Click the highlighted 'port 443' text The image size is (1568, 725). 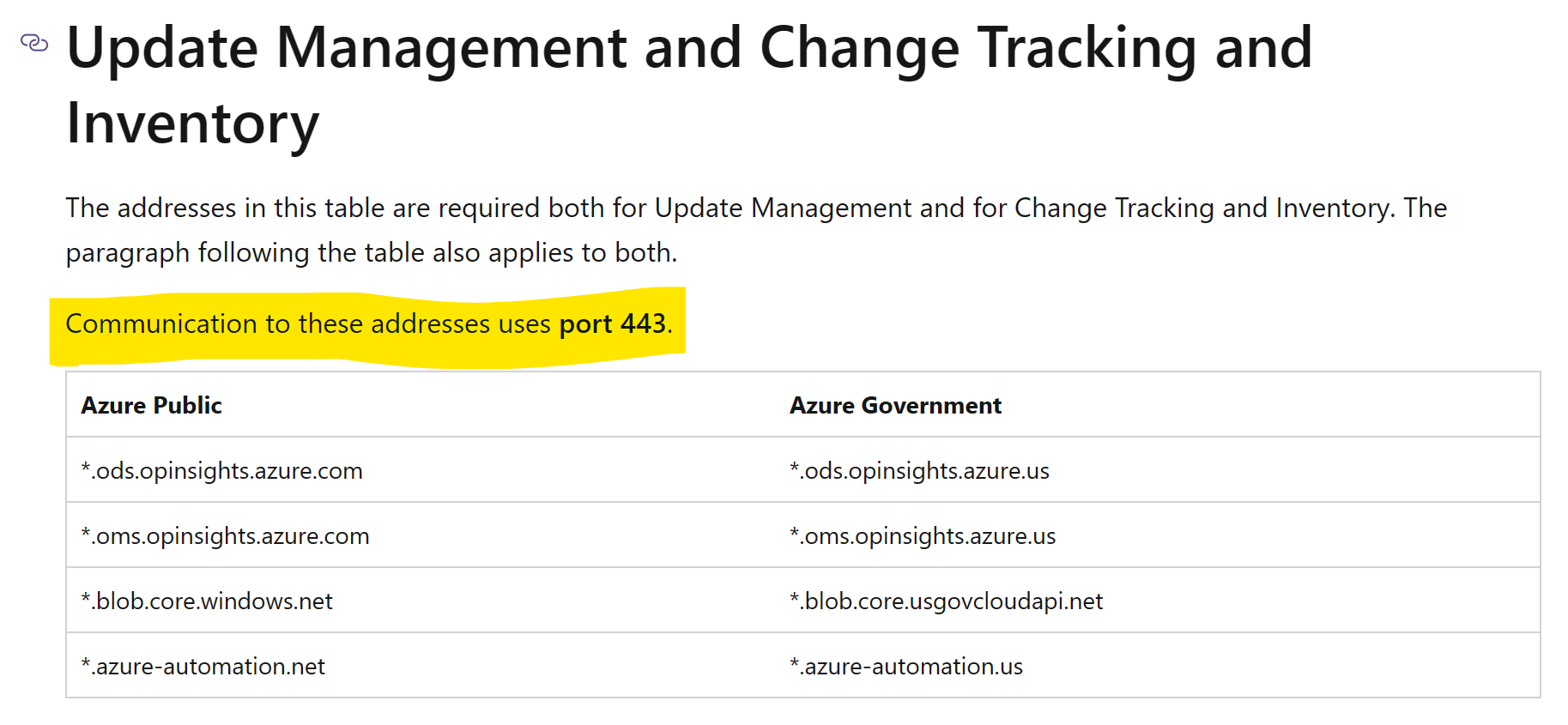click(x=613, y=323)
